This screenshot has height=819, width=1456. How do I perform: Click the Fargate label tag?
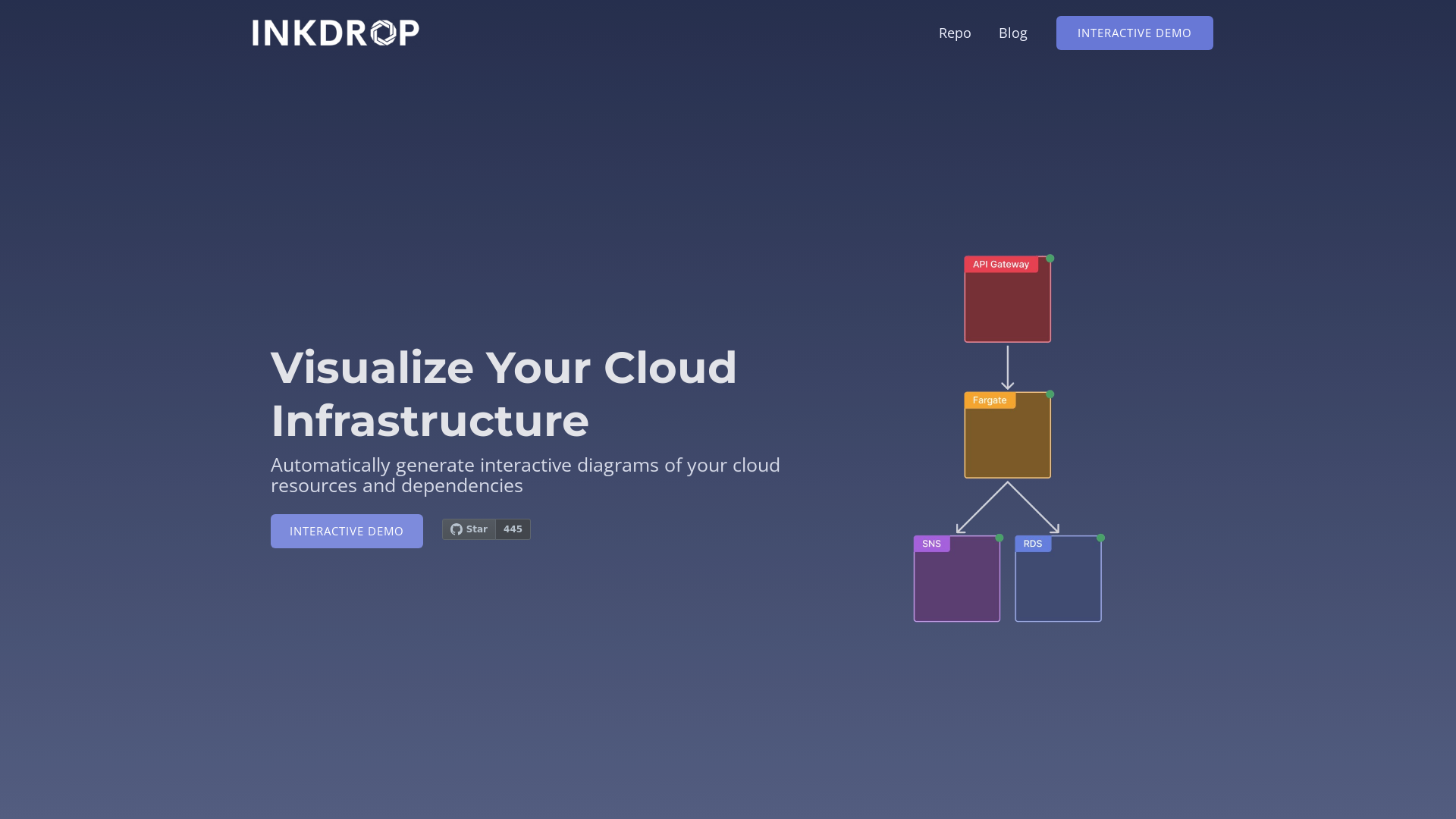(990, 400)
